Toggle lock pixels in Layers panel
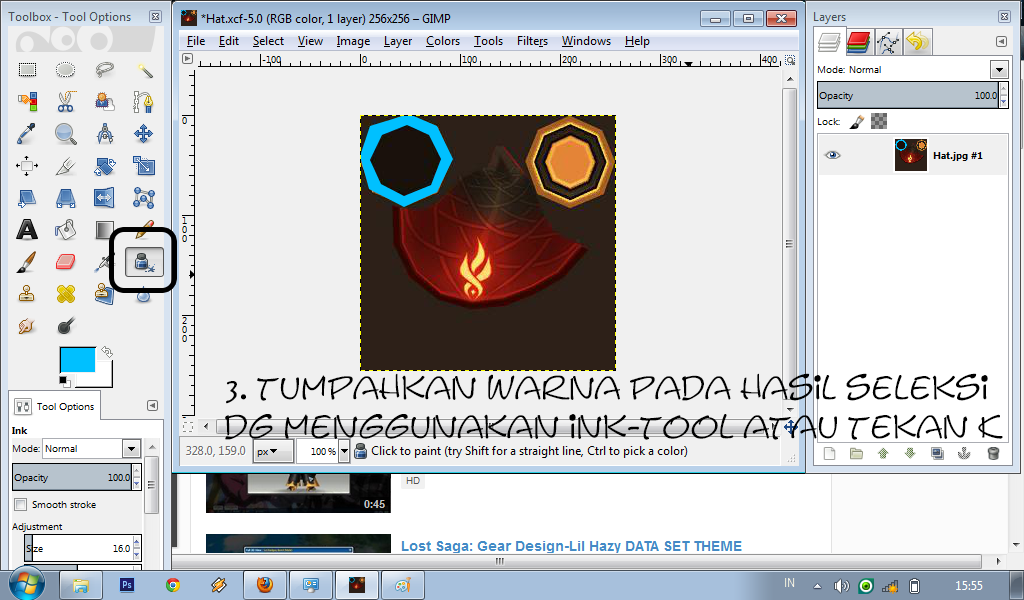The width and height of the screenshot is (1024, 600). click(857, 121)
